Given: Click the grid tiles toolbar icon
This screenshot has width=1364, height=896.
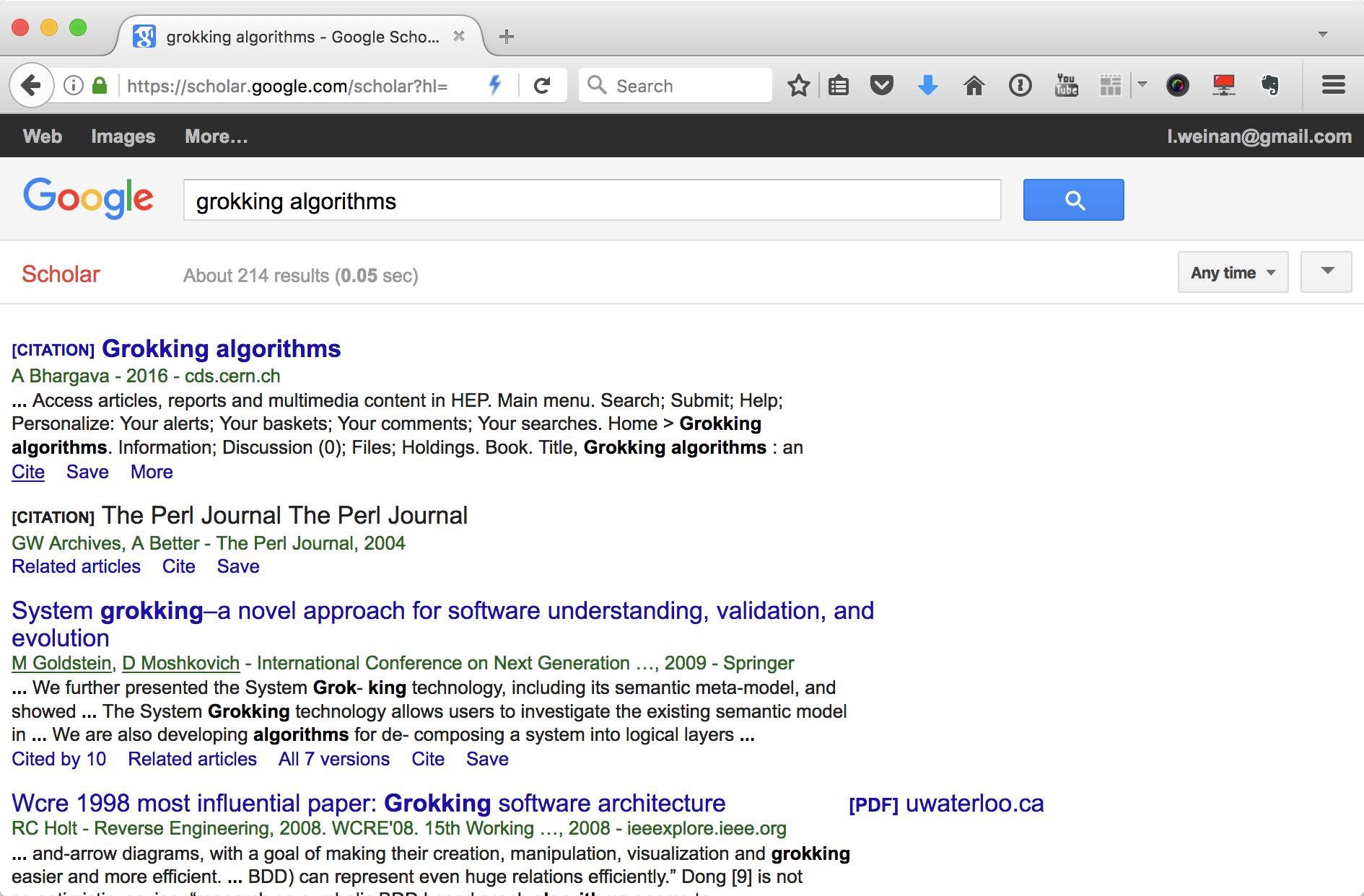Looking at the screenshot, I should click(x=1111, y=85).
